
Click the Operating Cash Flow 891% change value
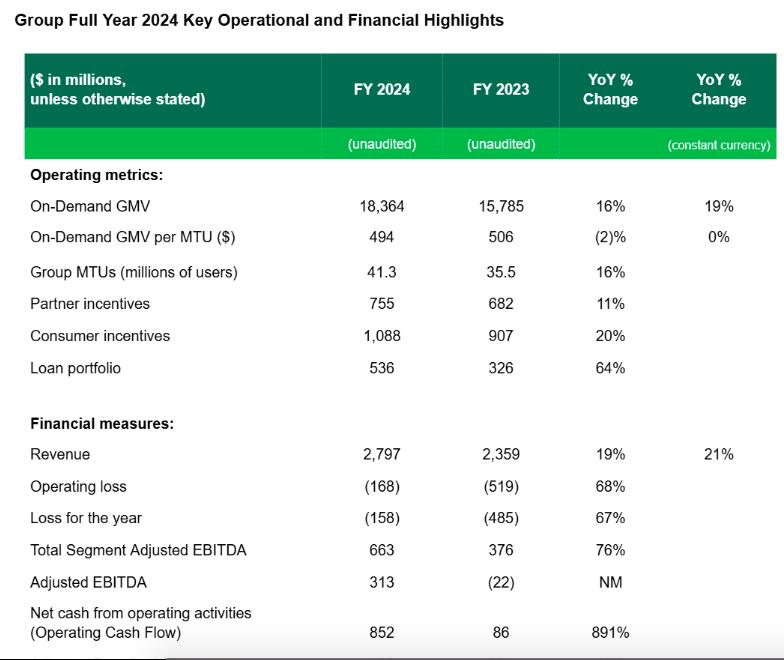tap(610, 632)
